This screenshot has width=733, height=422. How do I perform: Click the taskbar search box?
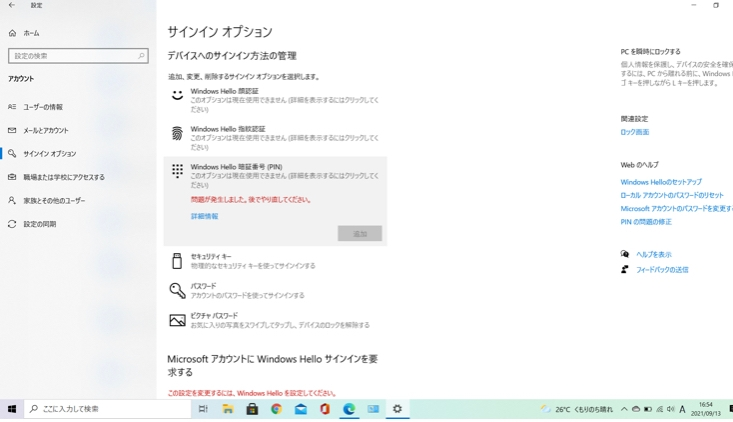click(x=108, y=409)
